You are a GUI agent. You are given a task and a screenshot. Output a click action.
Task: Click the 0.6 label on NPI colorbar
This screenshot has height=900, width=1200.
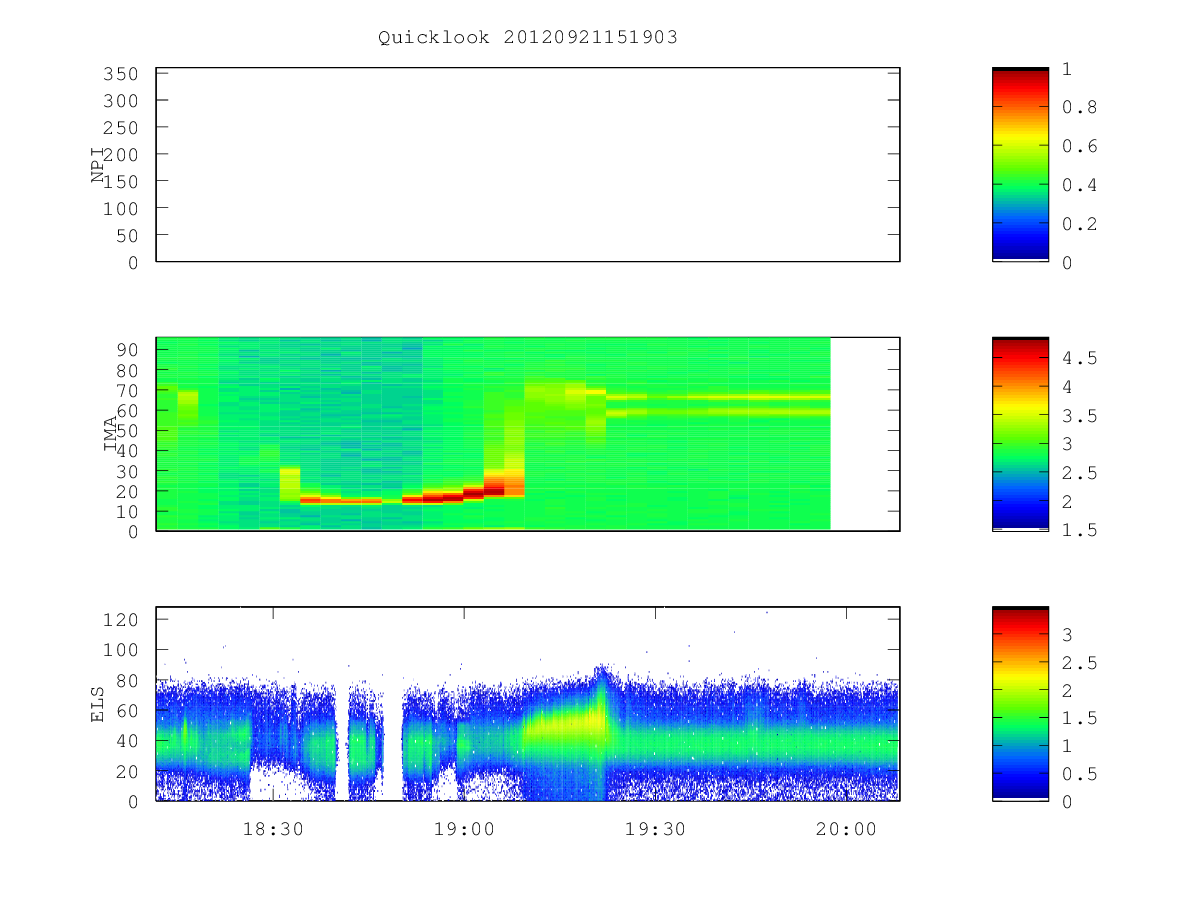click(x=1079, y=146)
